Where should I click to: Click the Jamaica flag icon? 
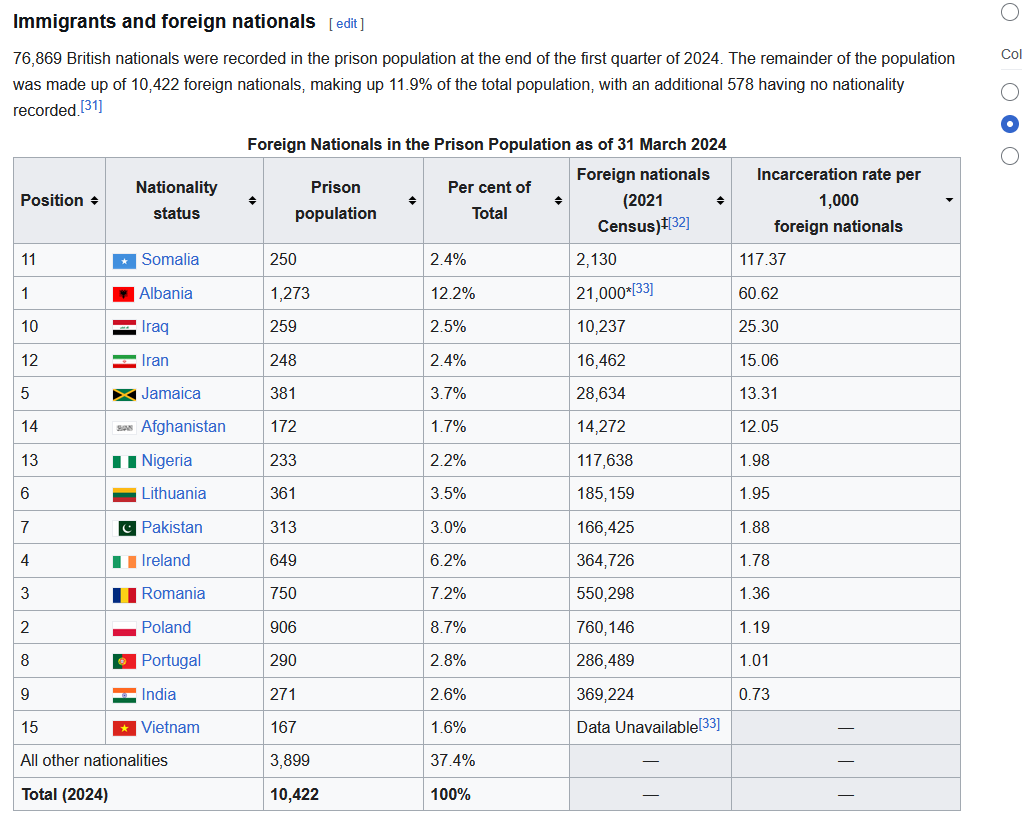tap(124, 395)
